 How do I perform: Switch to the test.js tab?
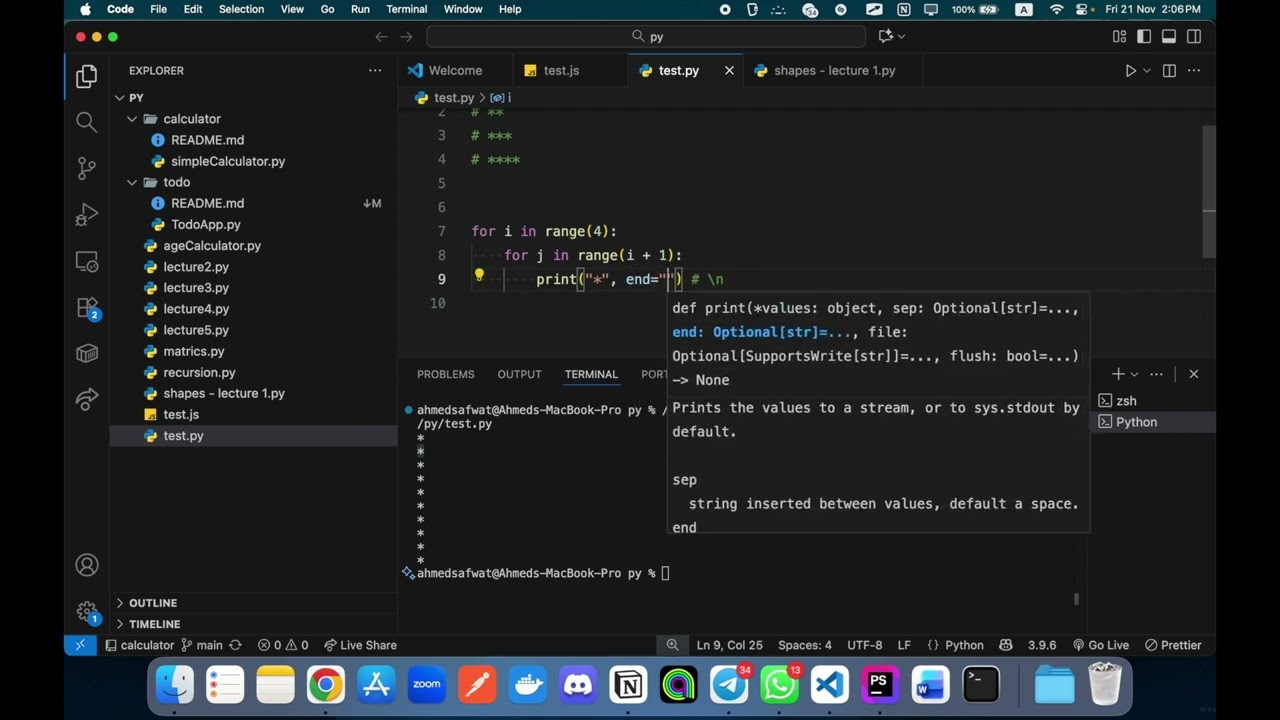coord(561,71)
